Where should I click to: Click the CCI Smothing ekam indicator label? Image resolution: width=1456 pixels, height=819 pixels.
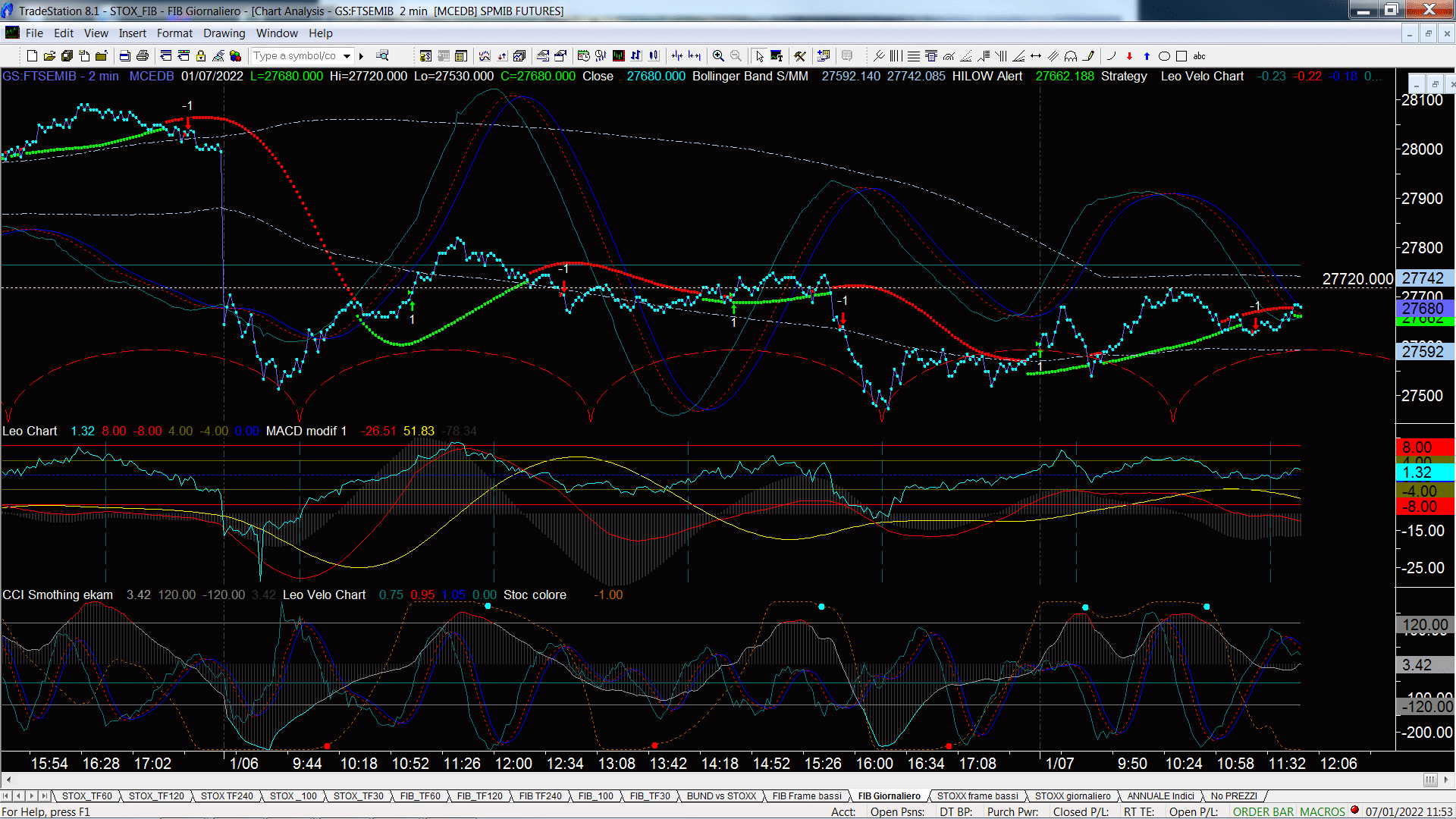(x=58, y=595)
